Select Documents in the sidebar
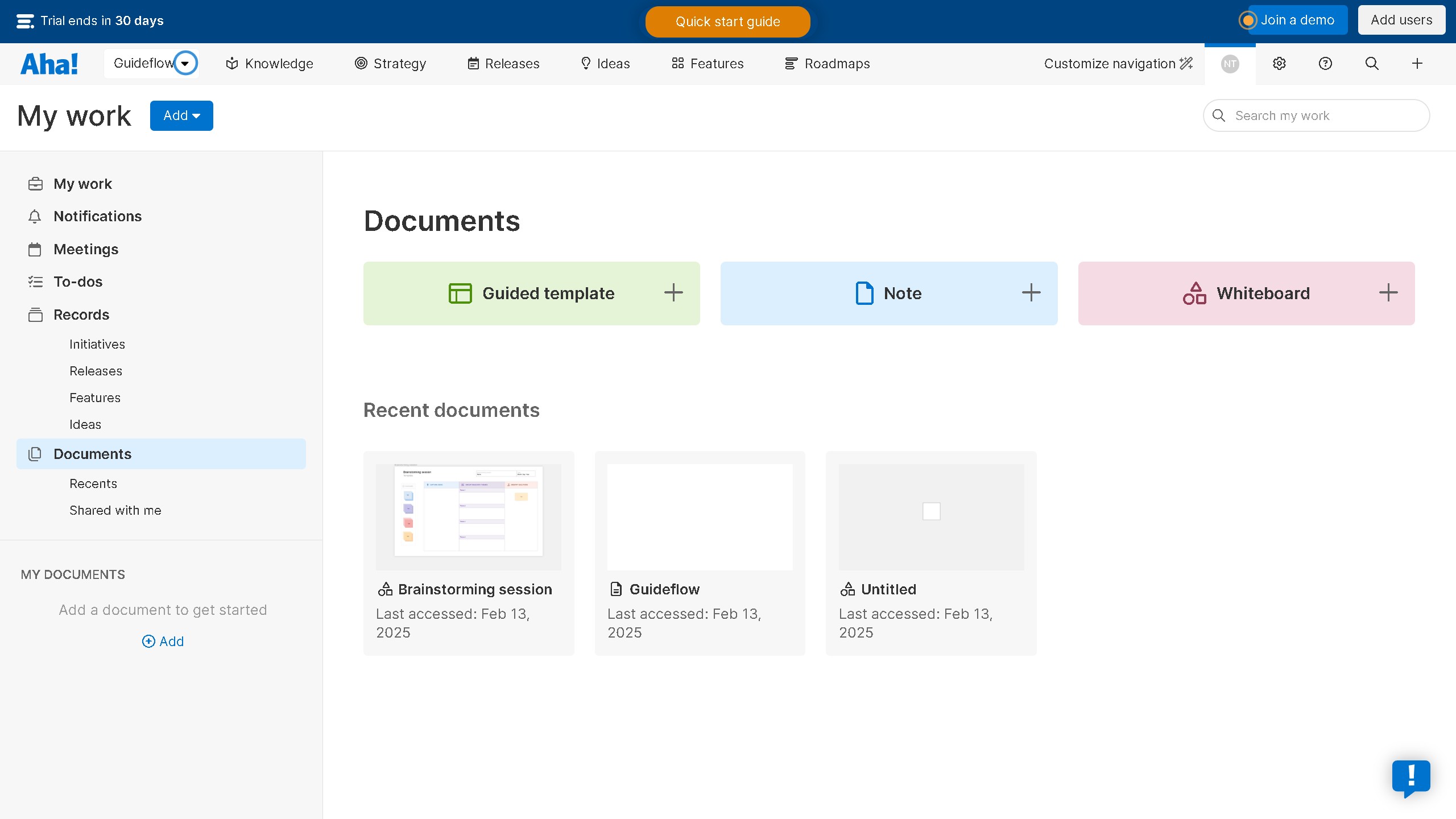Viewport: 1456px width, 819px height. 93,454
